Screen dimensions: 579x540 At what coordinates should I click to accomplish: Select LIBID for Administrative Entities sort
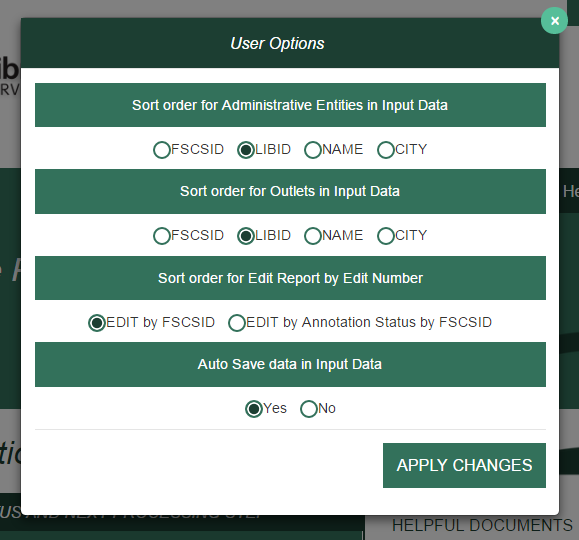click(x=246, y=150)
